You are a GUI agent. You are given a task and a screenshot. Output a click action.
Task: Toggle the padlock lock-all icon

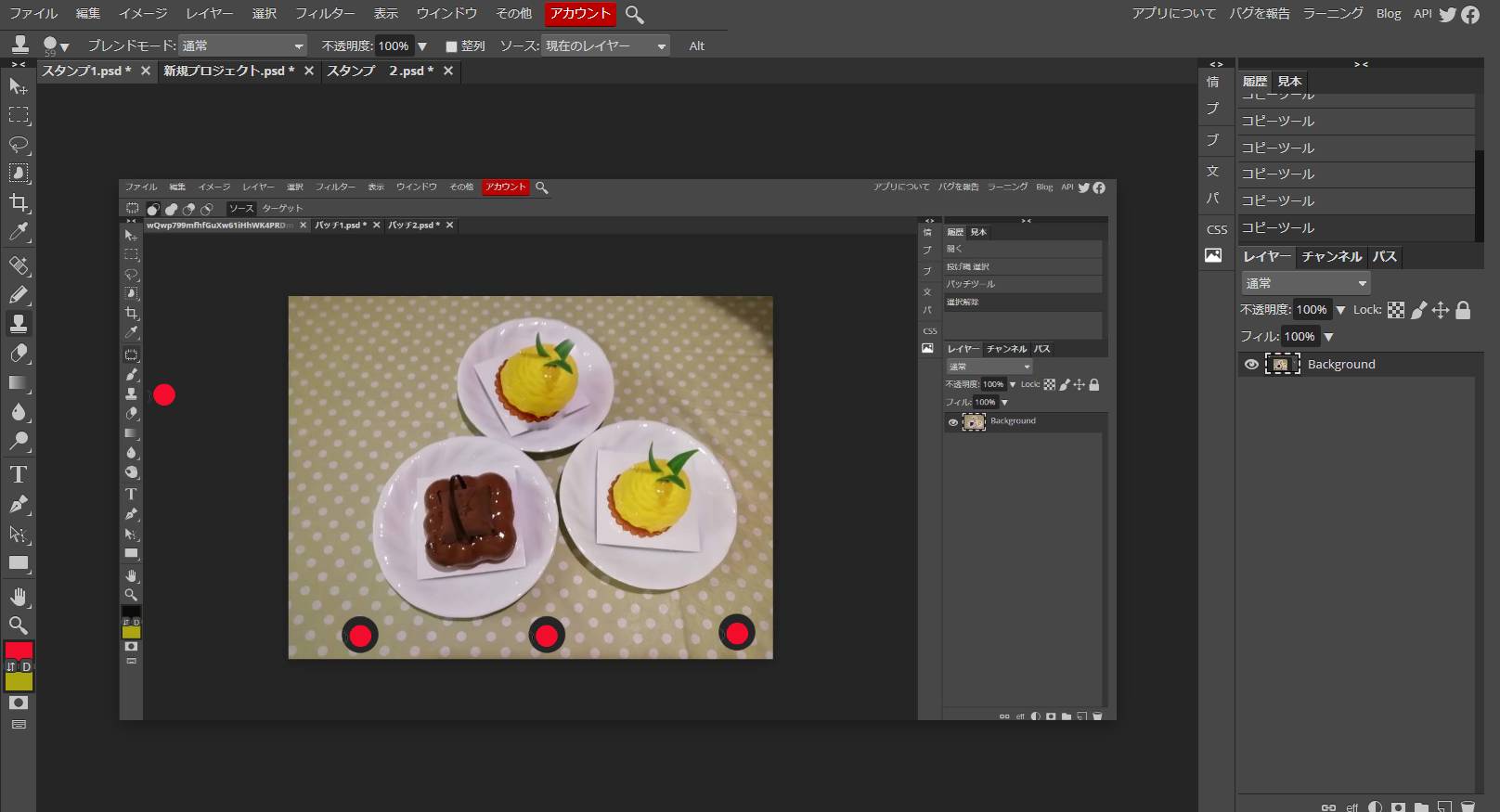[1463, 310]
